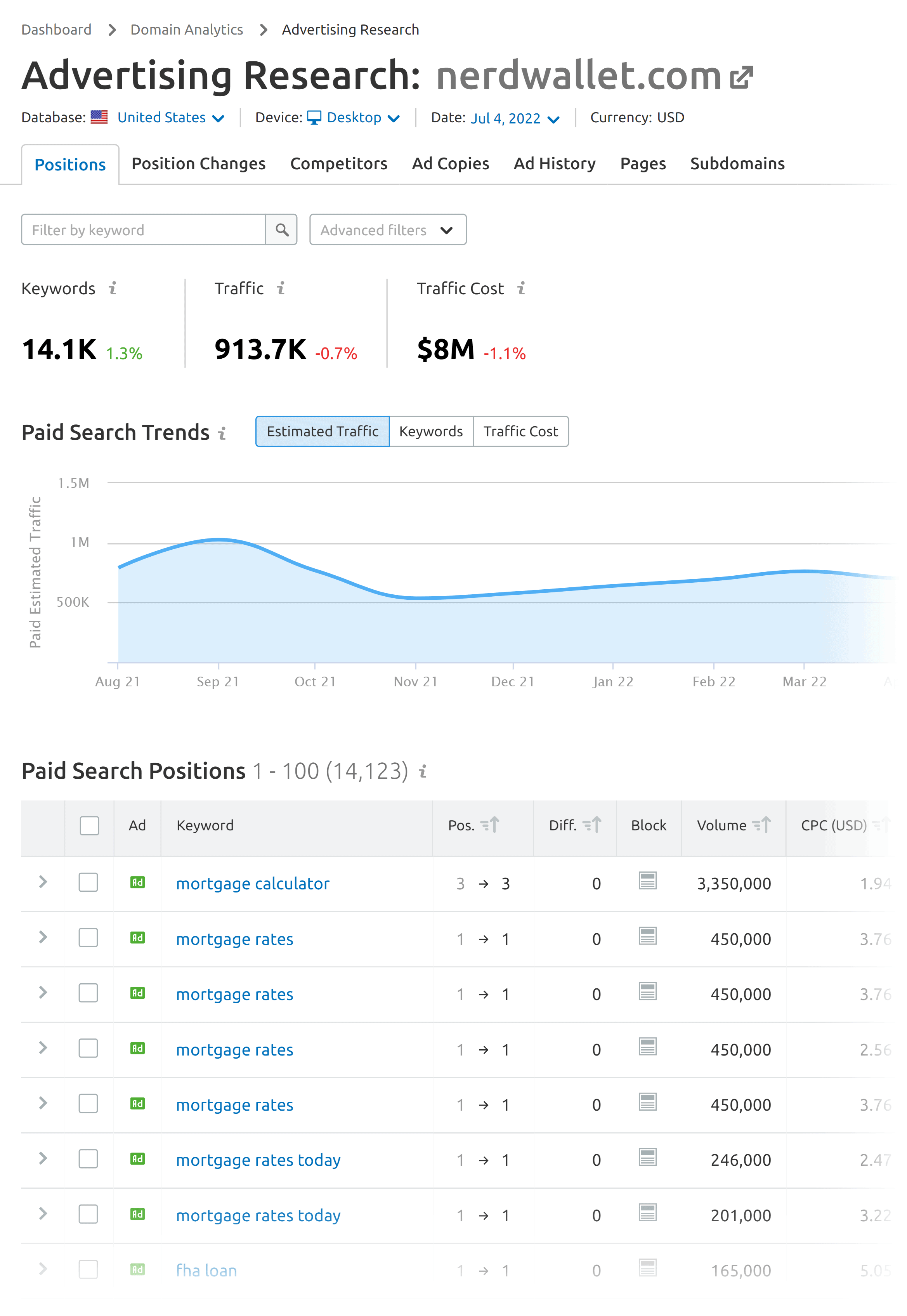This screenshot has height=1316, width=907.
Task: Expand the 2.56 CPC mortgage rates row
Action: click(43, 1048)
